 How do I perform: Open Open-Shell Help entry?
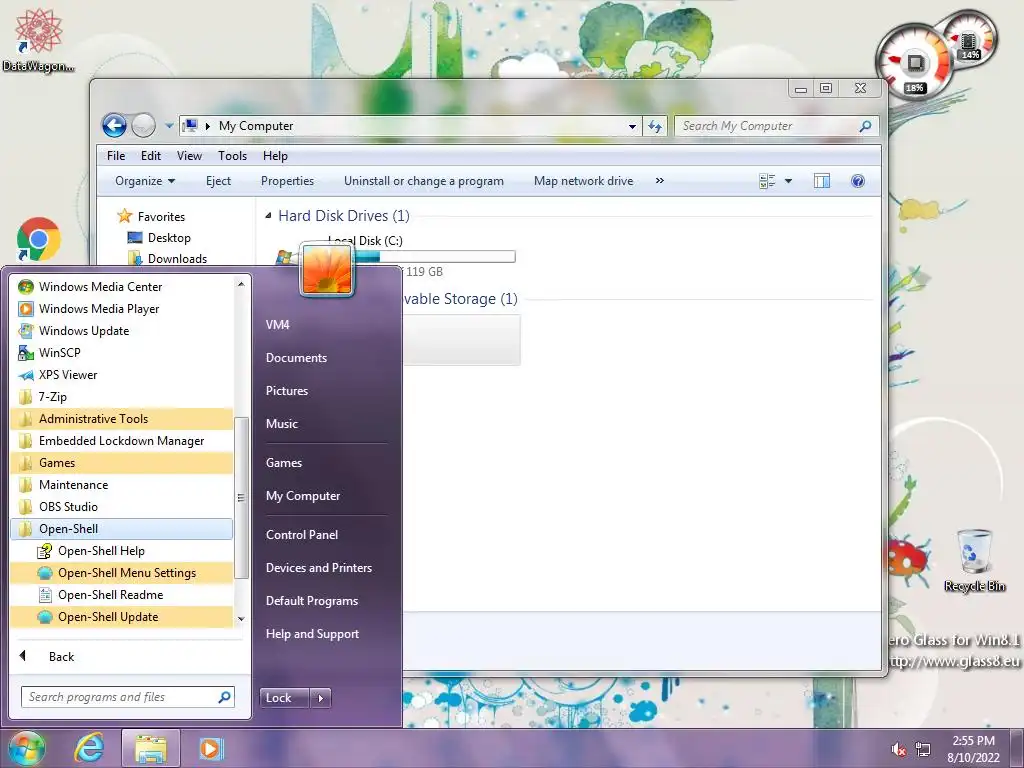122,551
